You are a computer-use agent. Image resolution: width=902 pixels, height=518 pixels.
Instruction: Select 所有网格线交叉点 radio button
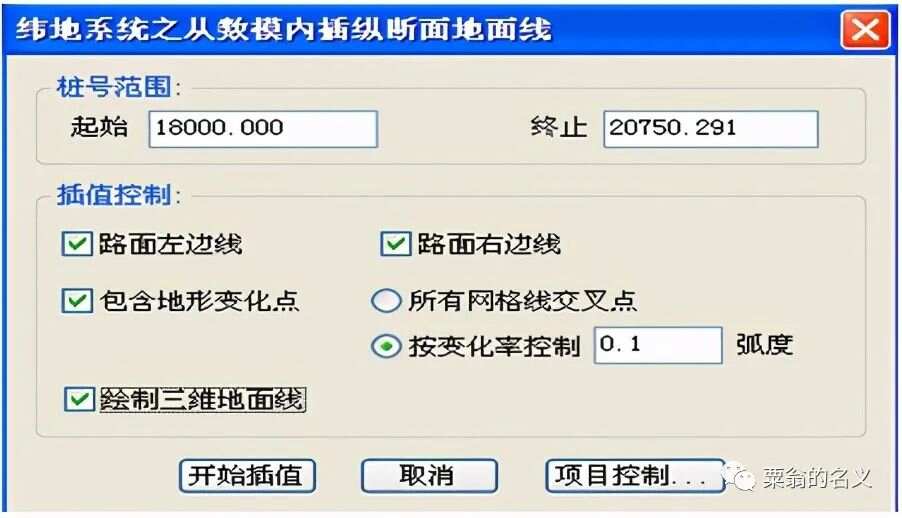(386, 300)
